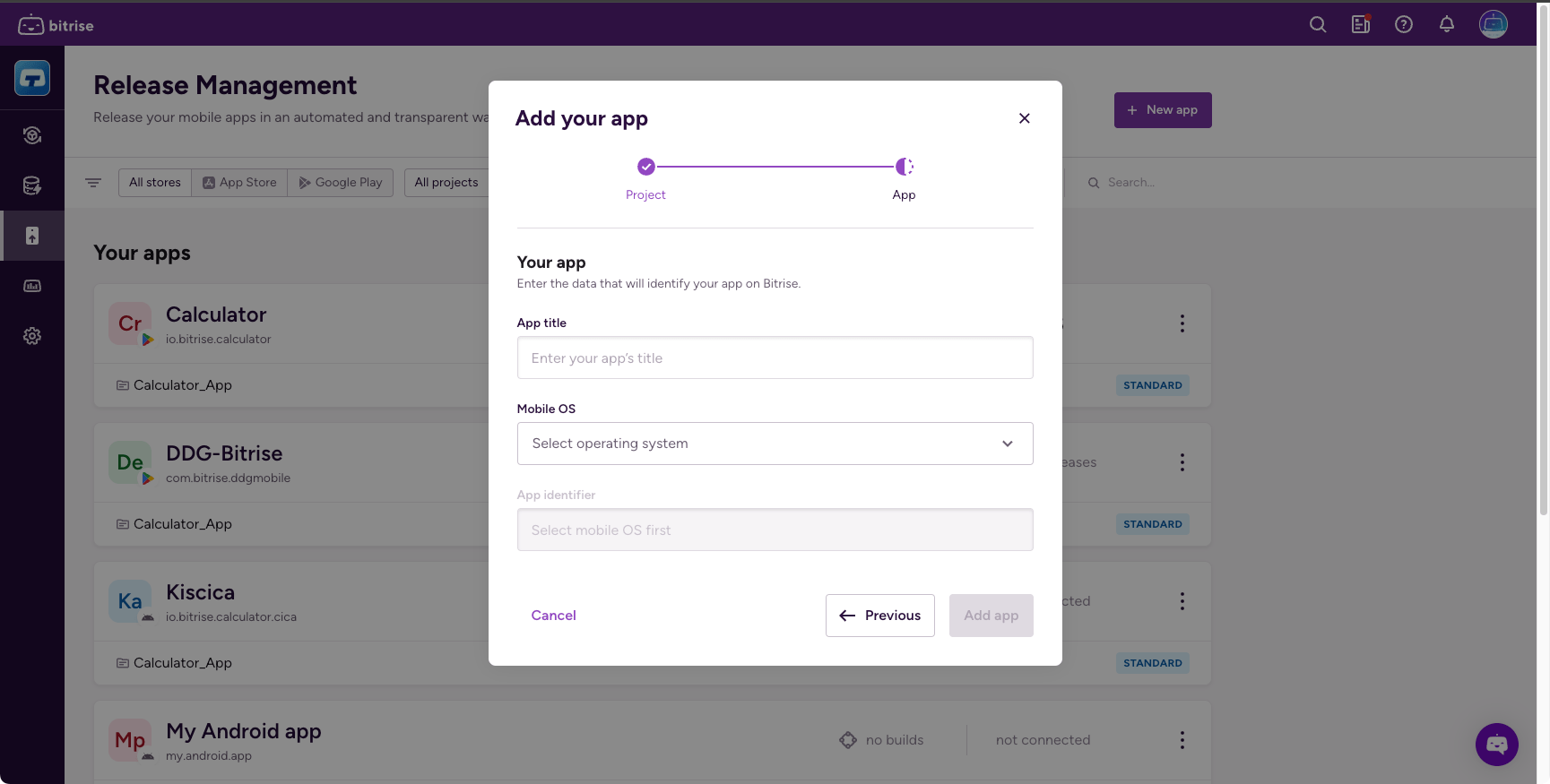Close the Add your app dialog
The image size is (1550, 784).
click(x=1025, y=118)
